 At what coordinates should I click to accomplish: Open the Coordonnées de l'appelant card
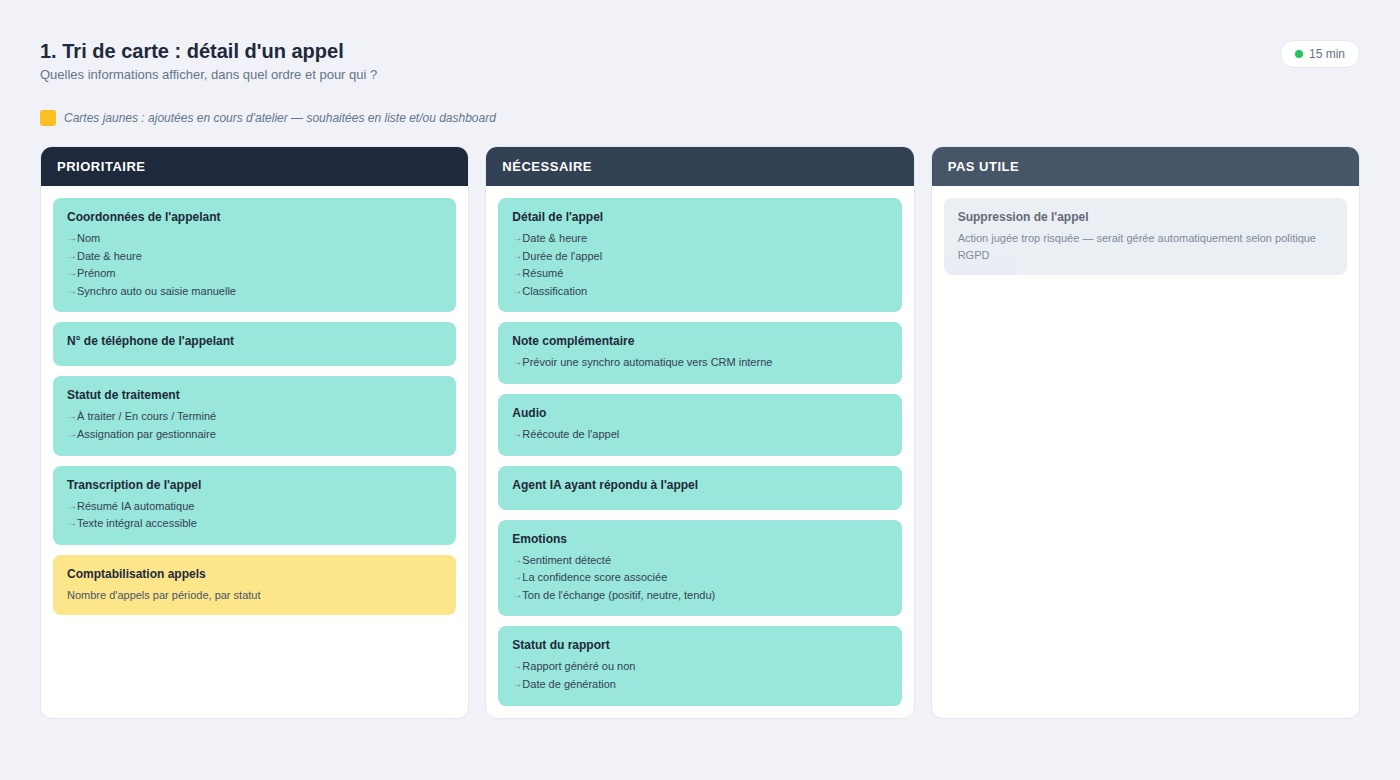click(x=254, y=255)
